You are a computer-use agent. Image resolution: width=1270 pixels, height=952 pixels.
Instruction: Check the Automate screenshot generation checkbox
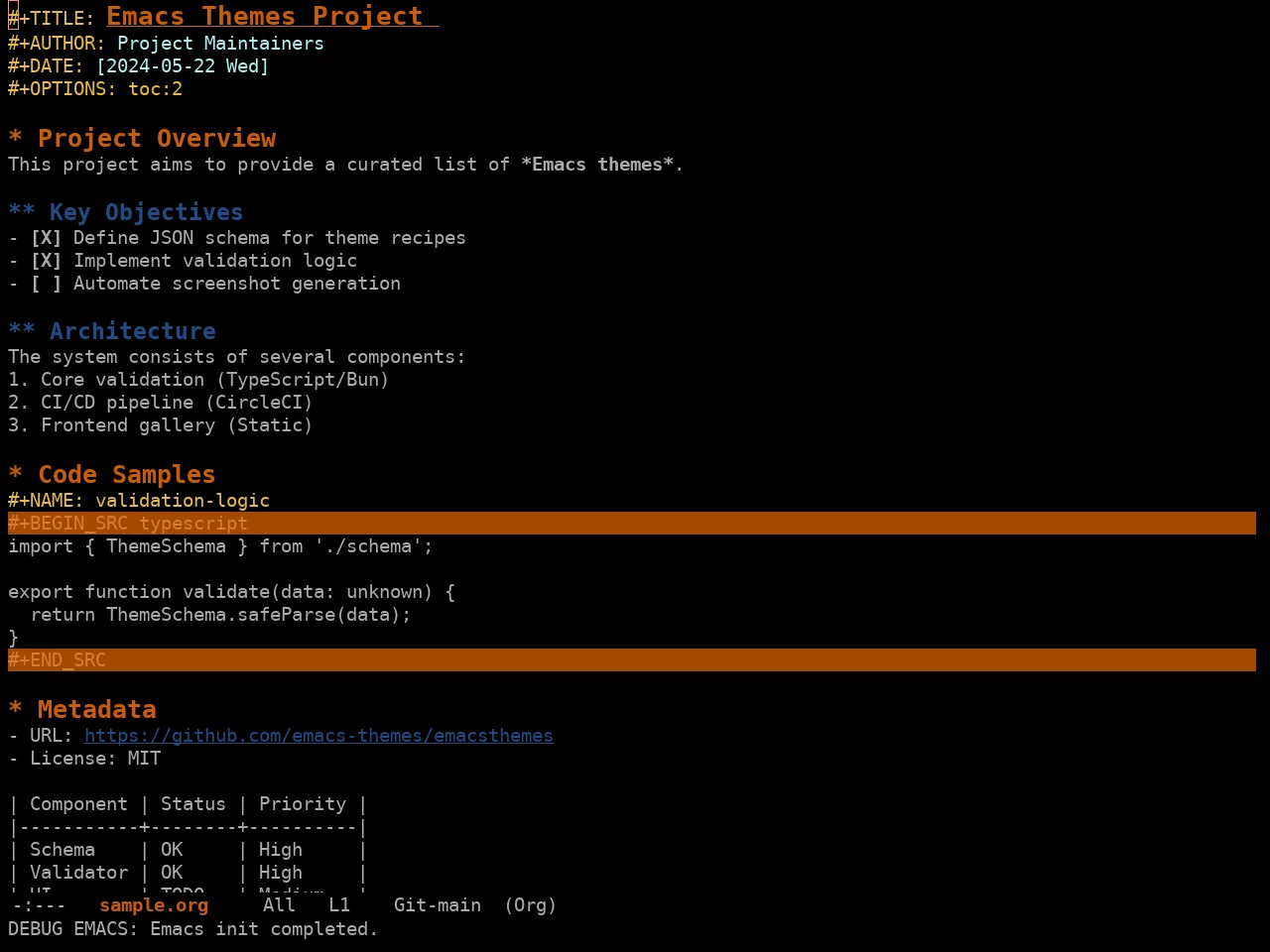click(x=46, y=284)
